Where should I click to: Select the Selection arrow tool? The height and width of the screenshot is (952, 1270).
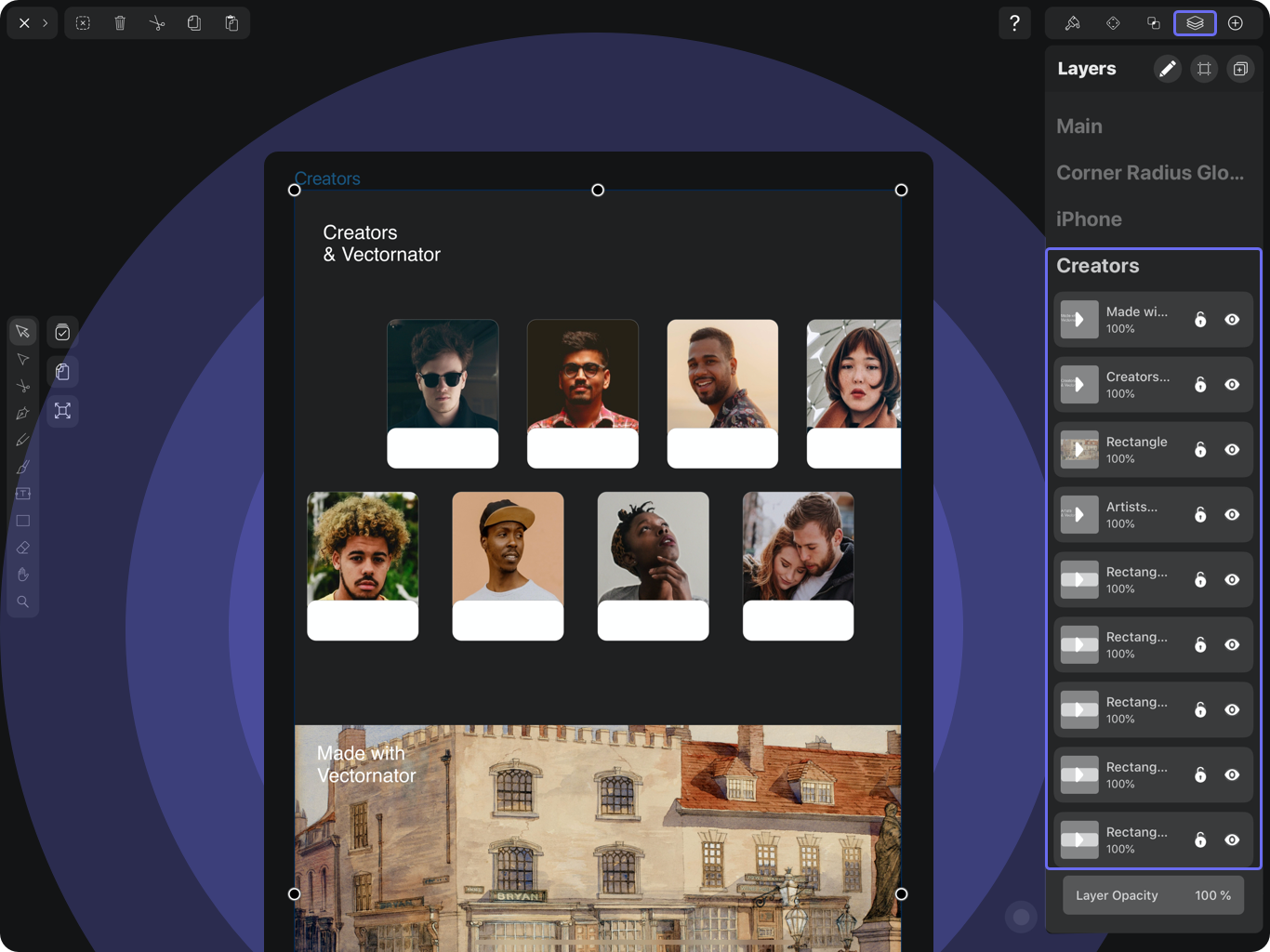[x=23, y=332]
